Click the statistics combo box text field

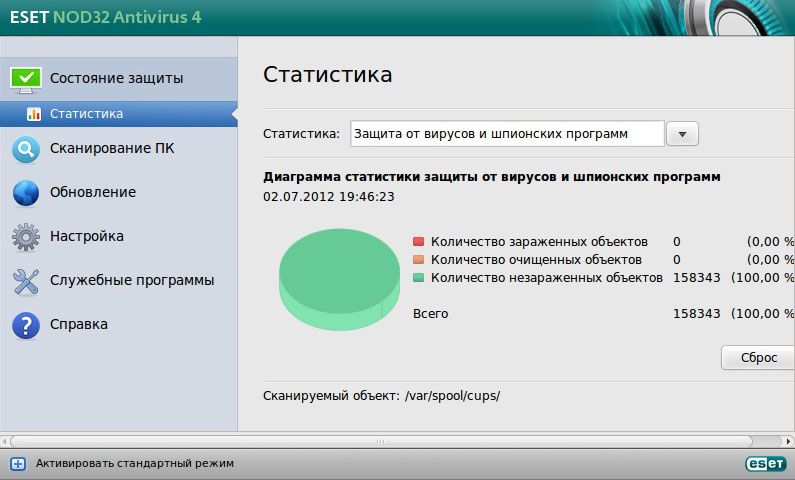click(x=507, y=134)
